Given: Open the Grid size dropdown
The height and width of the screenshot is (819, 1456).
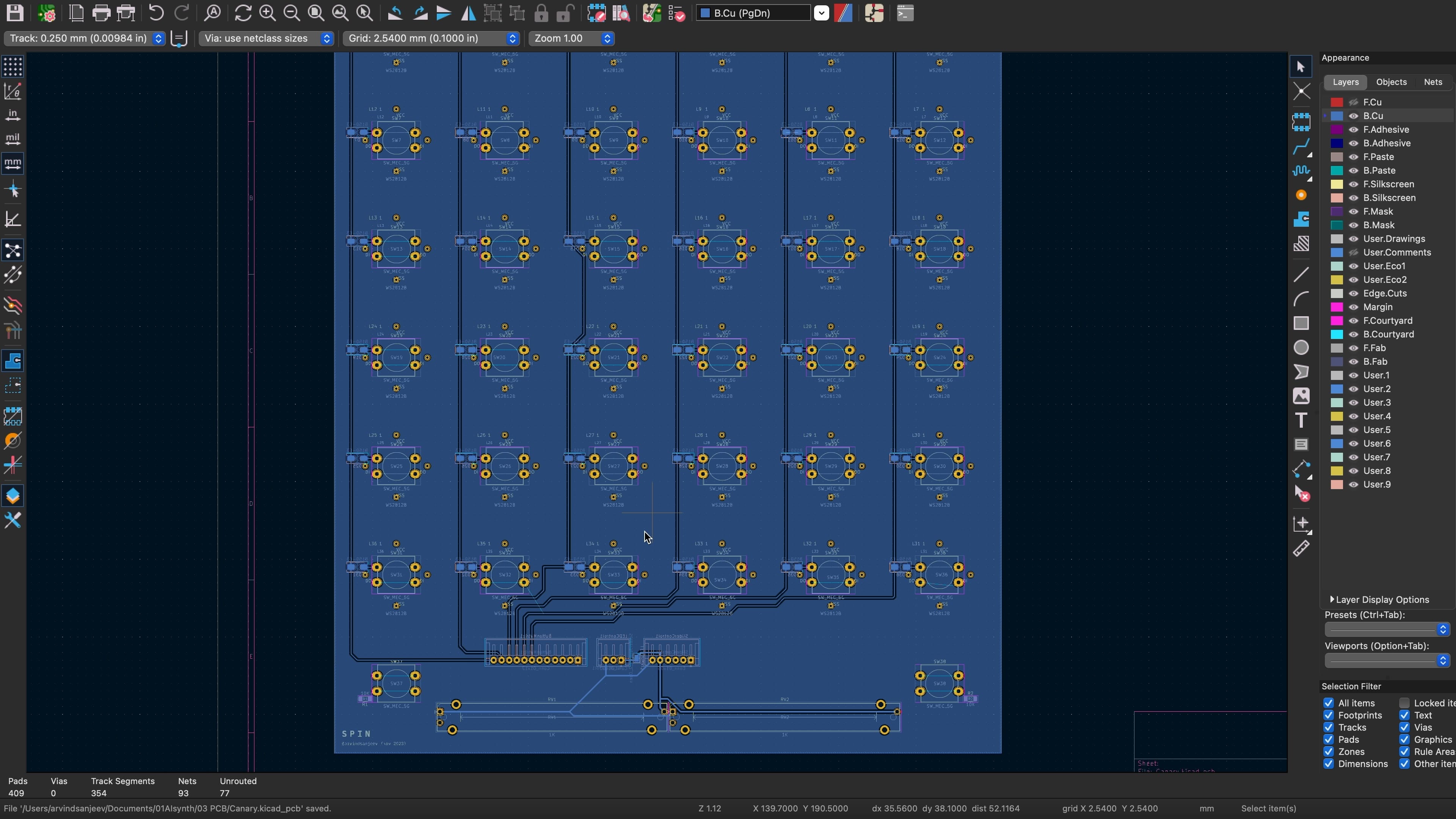Looking at the screenshot, I should 431,38.
